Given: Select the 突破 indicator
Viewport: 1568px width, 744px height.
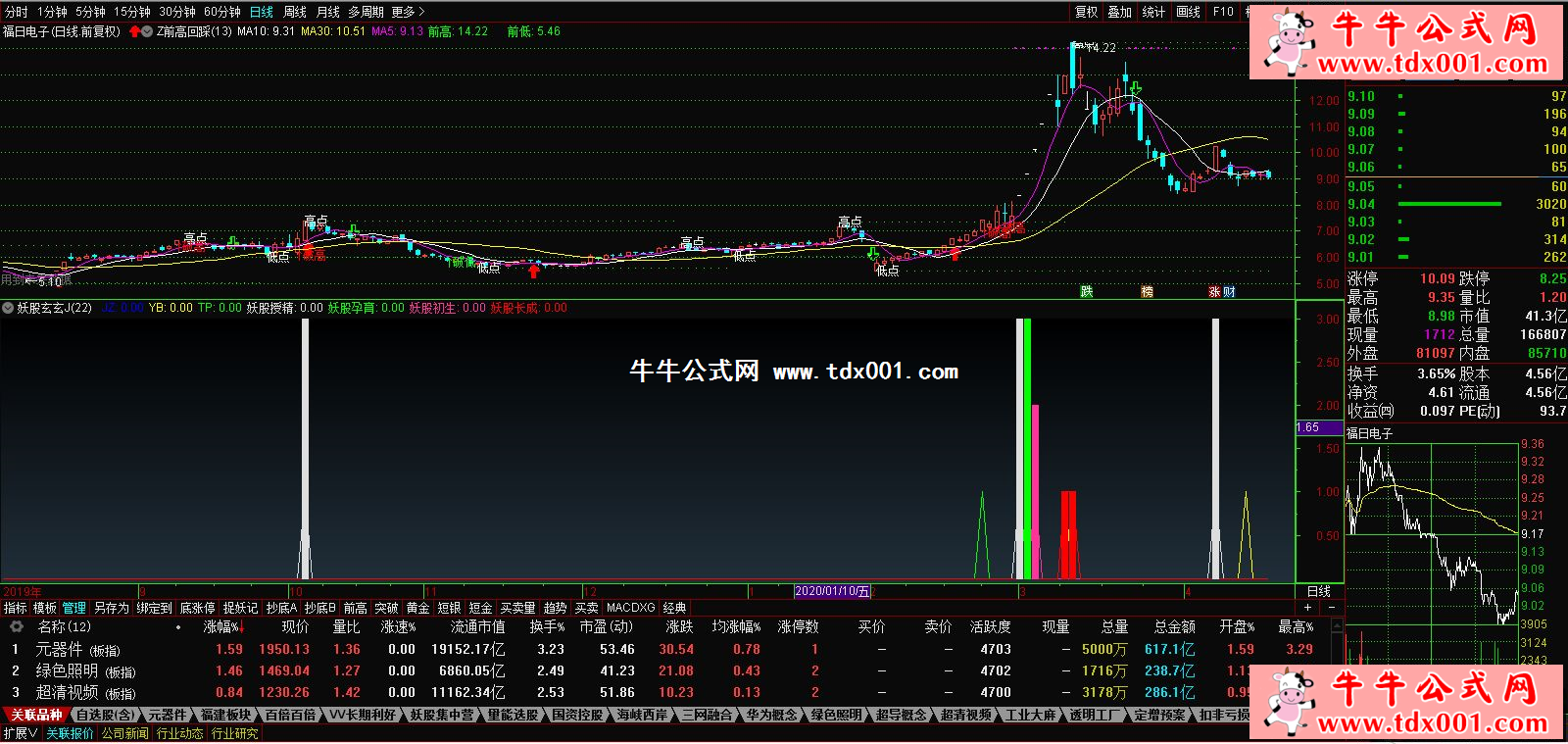Looking at the screenshot, I should (x=386, y=608).
